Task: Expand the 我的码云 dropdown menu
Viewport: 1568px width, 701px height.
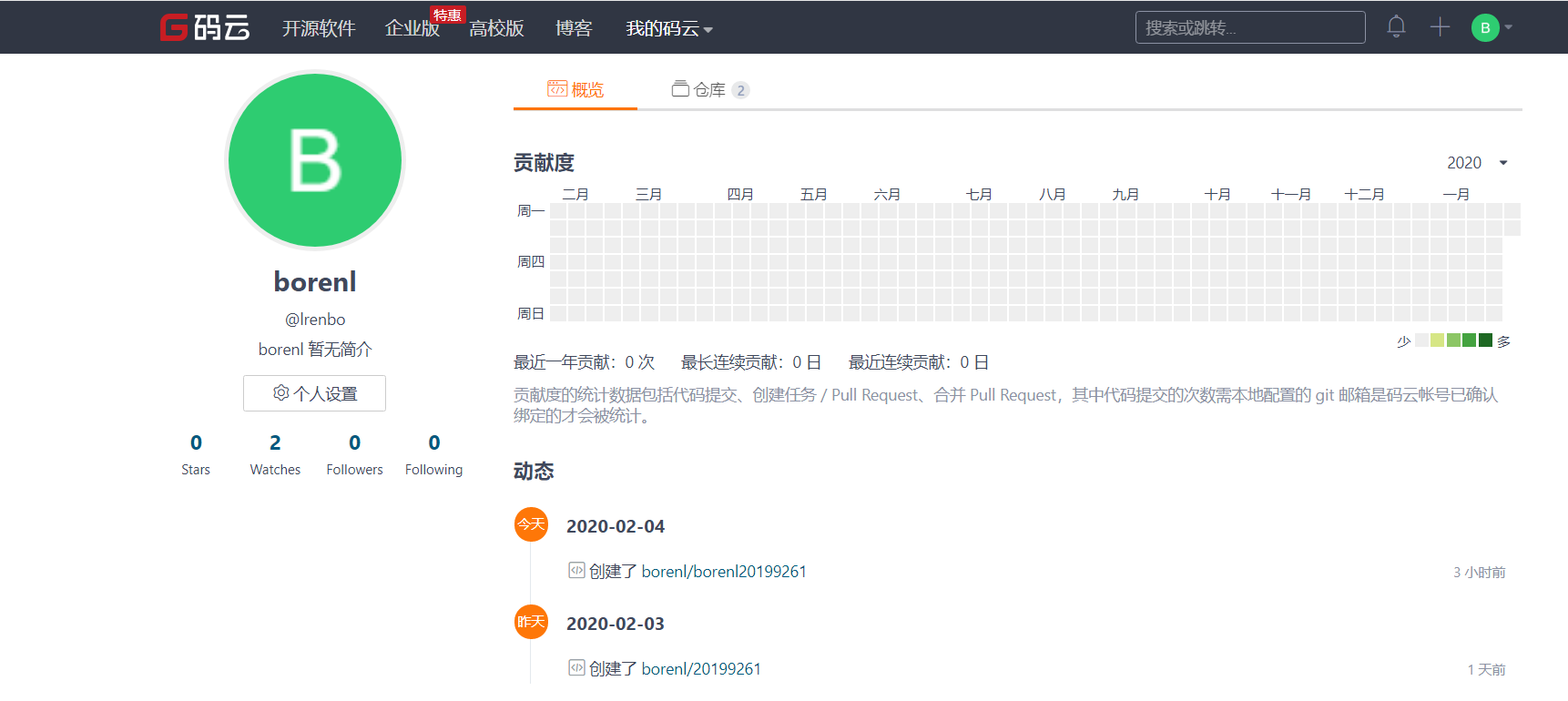Action: click(669, 29)
